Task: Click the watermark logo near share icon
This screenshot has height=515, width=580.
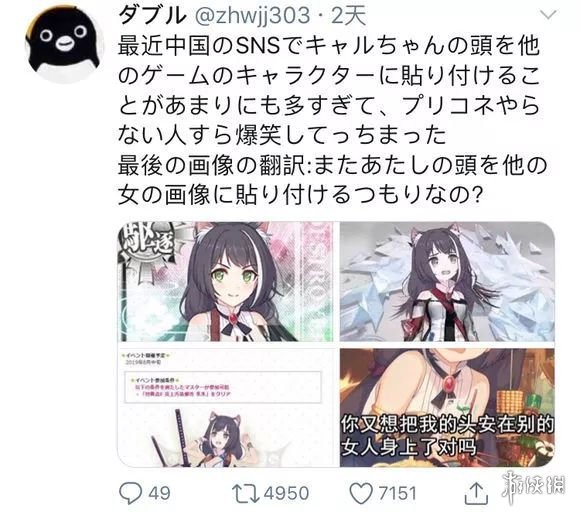Action: 534,485
